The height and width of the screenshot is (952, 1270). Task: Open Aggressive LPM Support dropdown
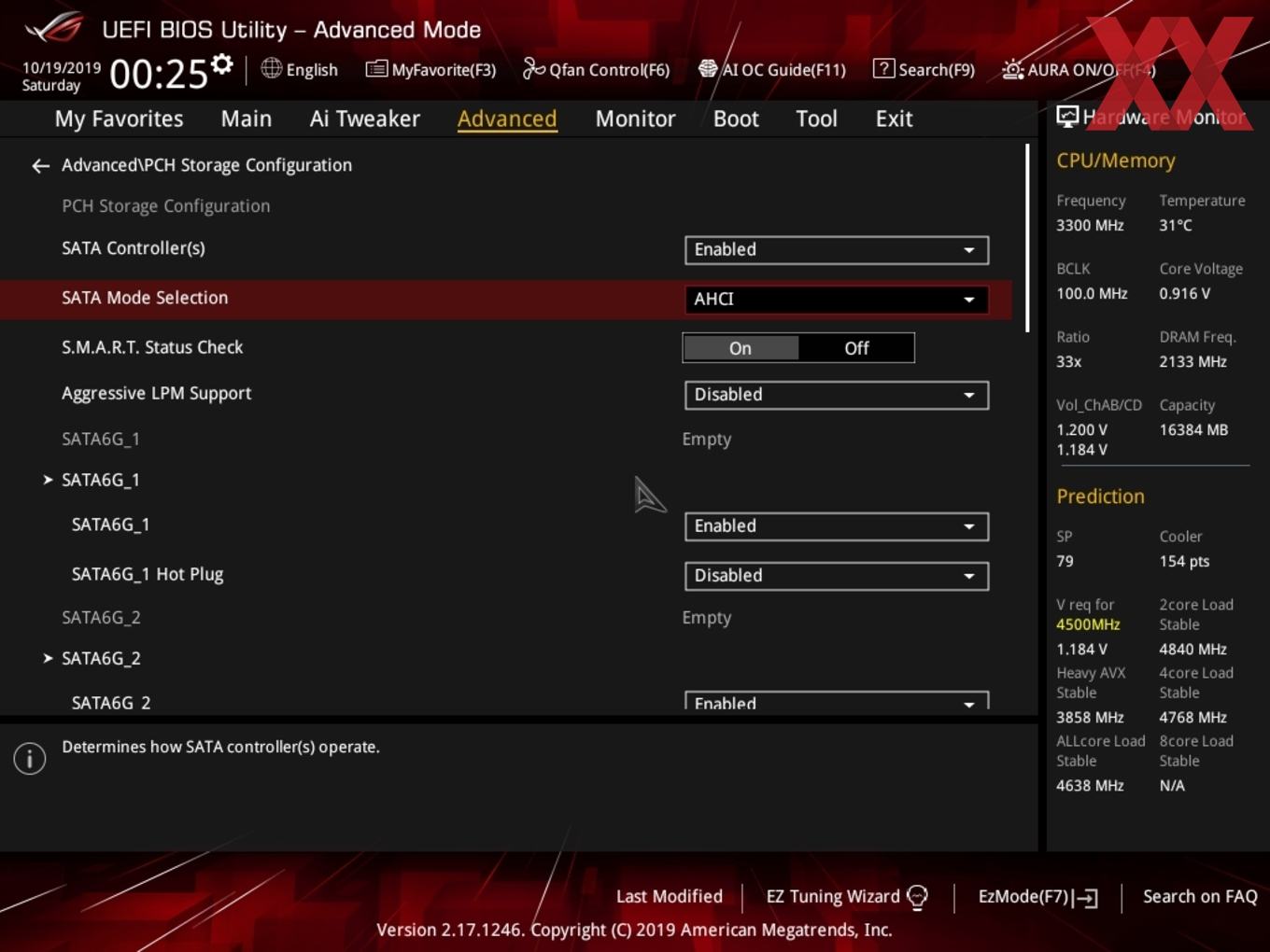(836, 395)
